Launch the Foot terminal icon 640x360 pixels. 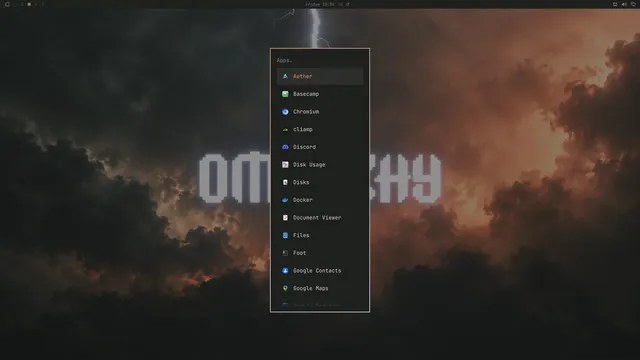285,253
